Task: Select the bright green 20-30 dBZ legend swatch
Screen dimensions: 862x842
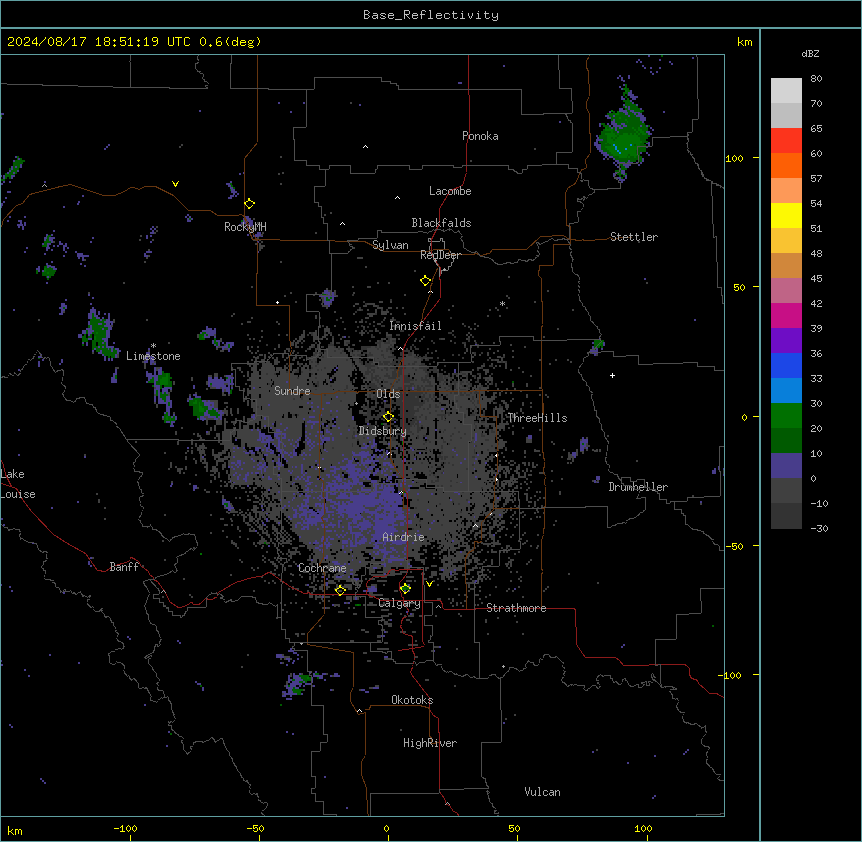Action: click(x=786, y=416)
